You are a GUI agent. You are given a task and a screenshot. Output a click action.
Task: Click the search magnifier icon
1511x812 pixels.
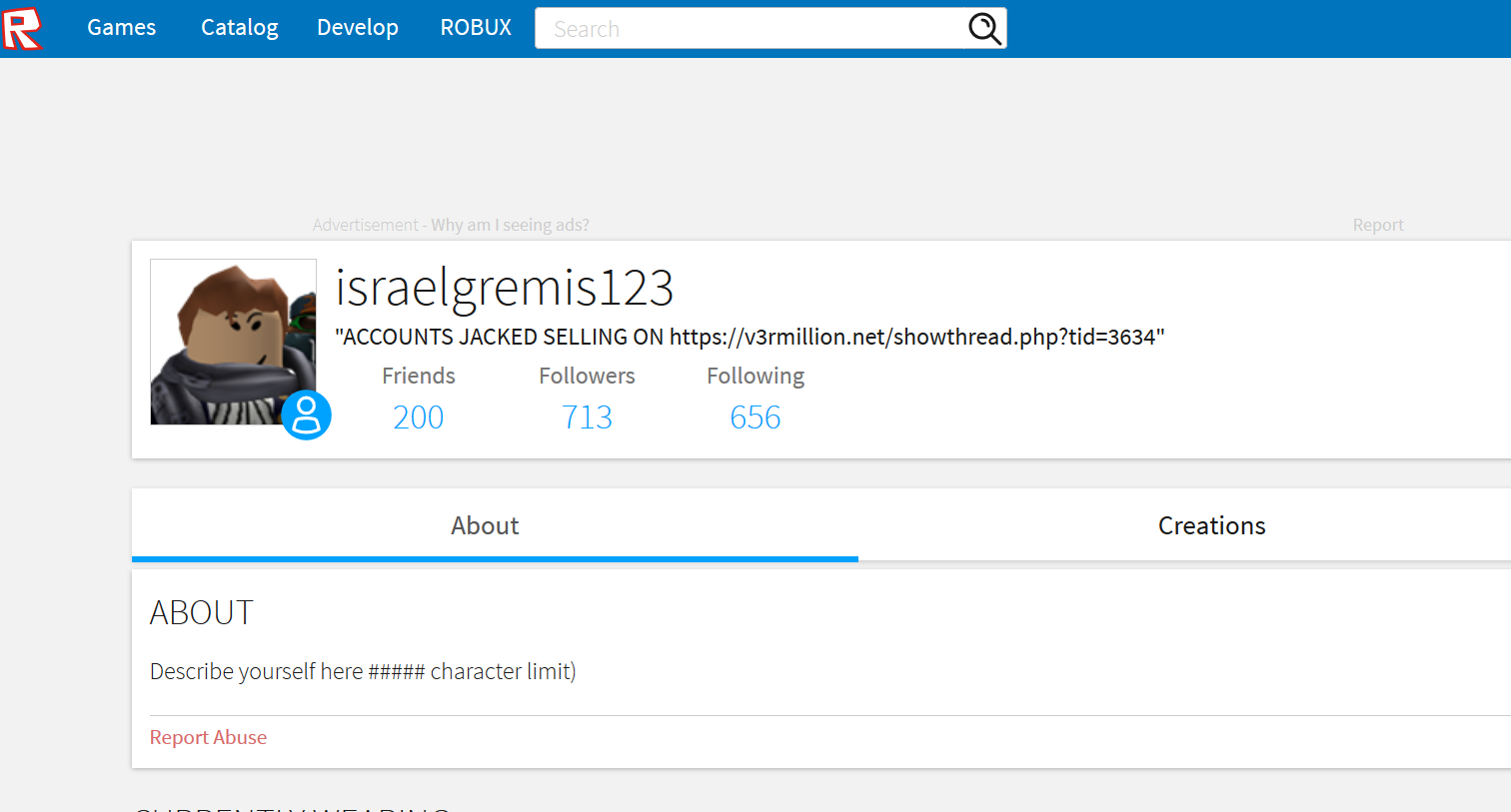(x=984, y=29)
